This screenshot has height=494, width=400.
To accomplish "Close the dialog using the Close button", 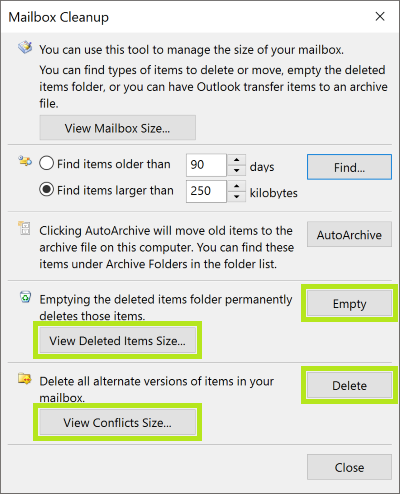I will coord(349,467).
